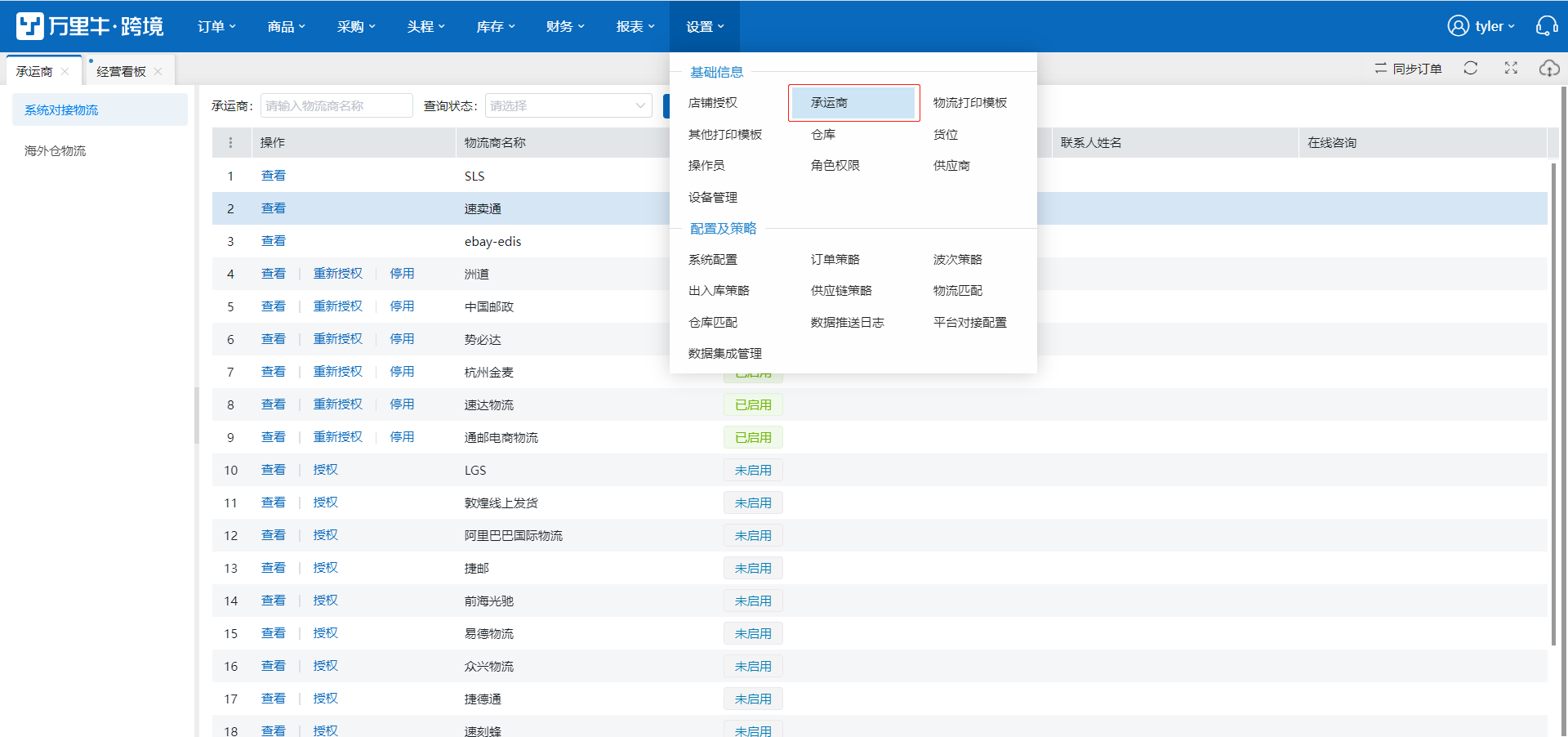Click 停用 for 中国邮政 row

(x=402, y=306)
